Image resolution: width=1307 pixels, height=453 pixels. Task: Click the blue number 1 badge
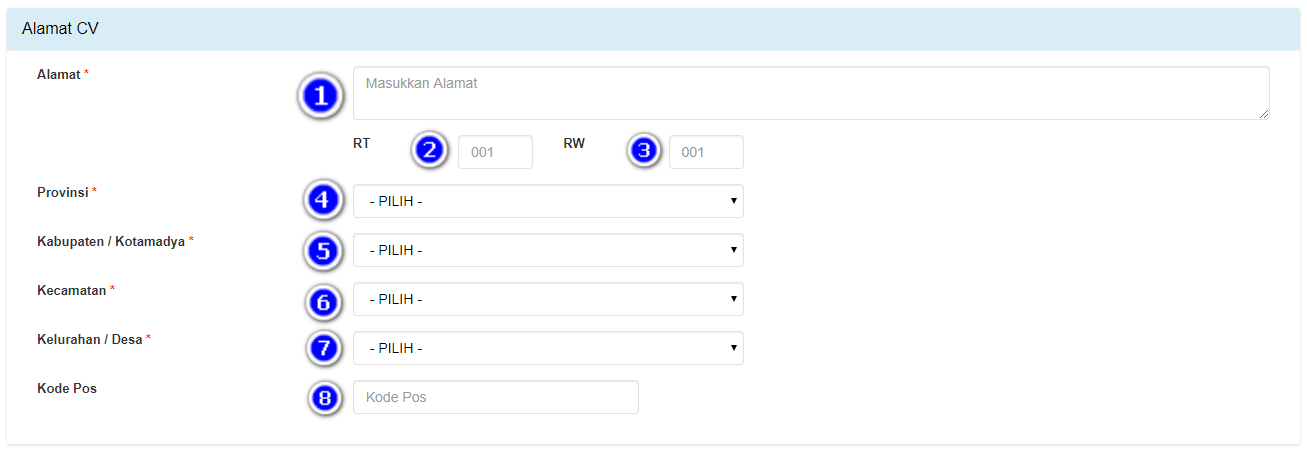point(321,96)
